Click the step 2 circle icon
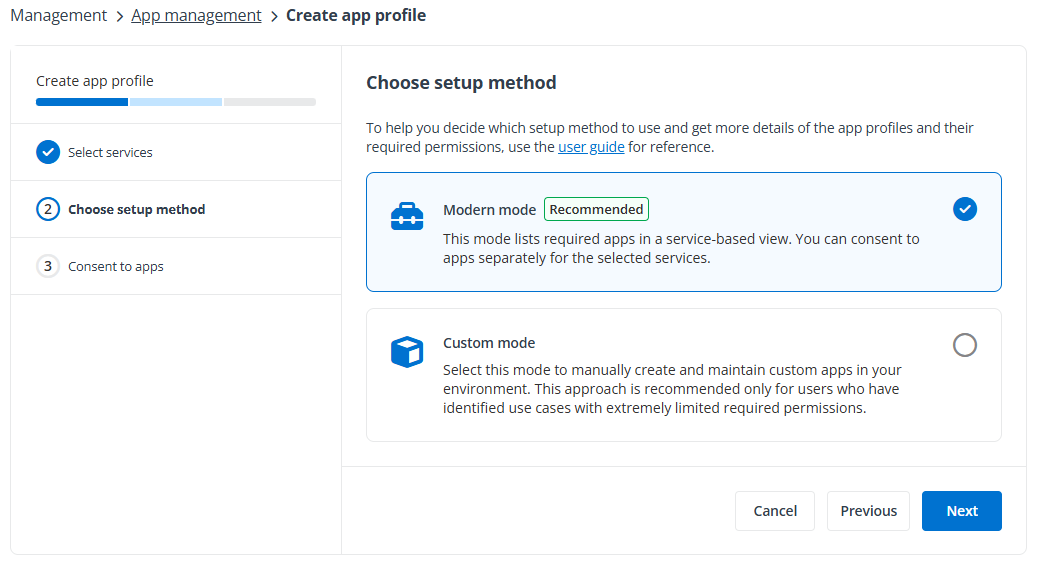The image size is (1039, 563). pos(48,209)
